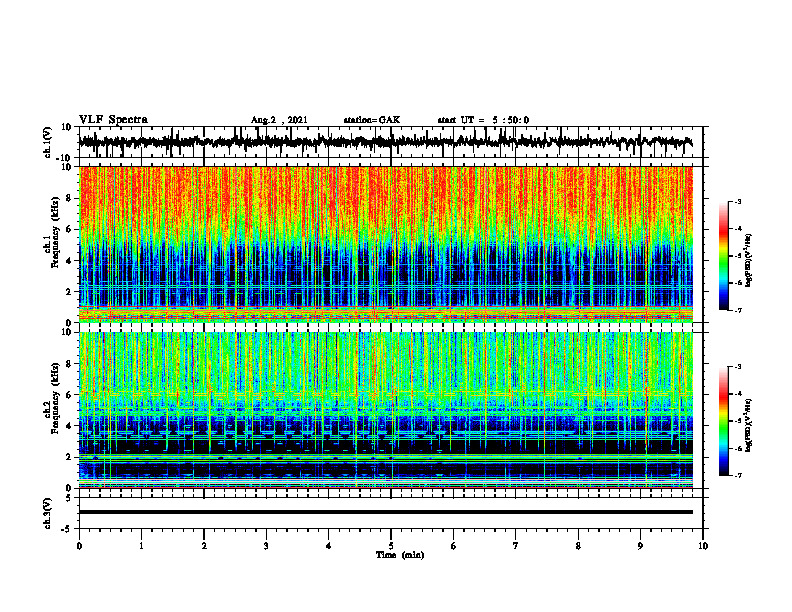
Task: Click the ch.2 PSD color scale bar
Action: [x=723, y=421]
